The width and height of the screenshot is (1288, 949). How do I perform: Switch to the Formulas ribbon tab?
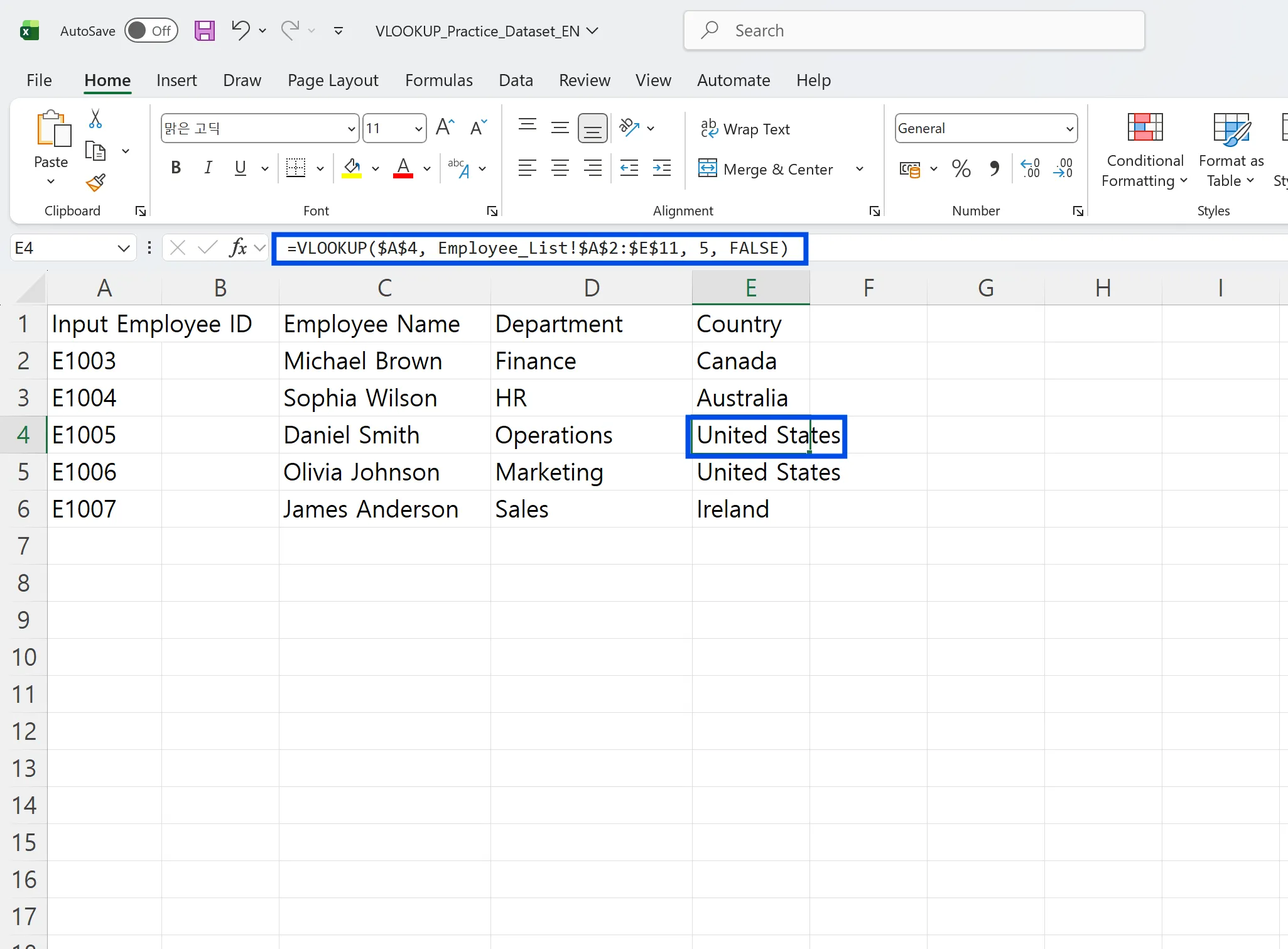[438, 80]
